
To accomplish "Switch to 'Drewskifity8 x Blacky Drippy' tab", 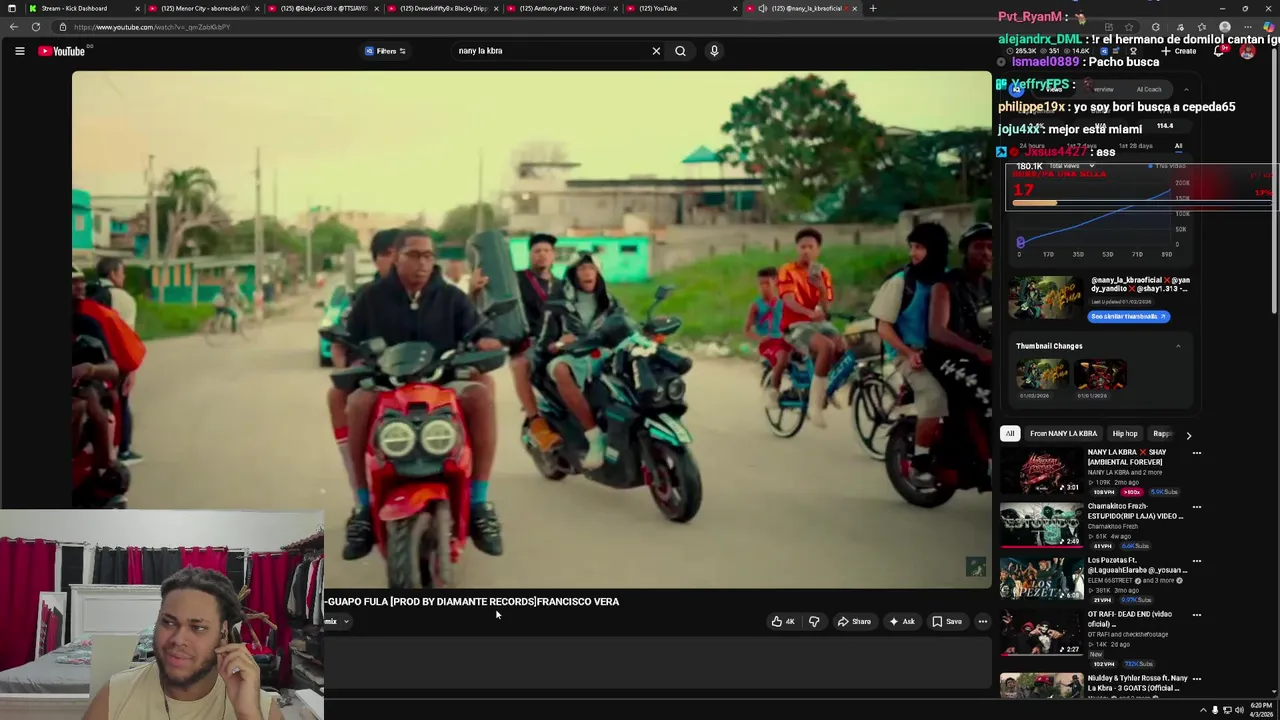I will (x=443, y=8).
